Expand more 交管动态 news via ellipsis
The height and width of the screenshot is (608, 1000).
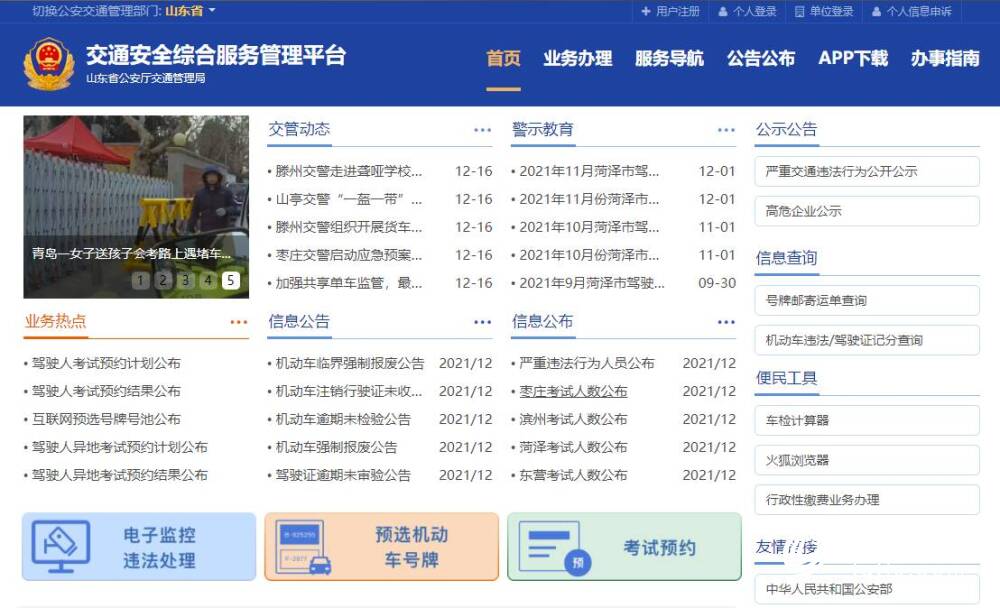[481, 128]
